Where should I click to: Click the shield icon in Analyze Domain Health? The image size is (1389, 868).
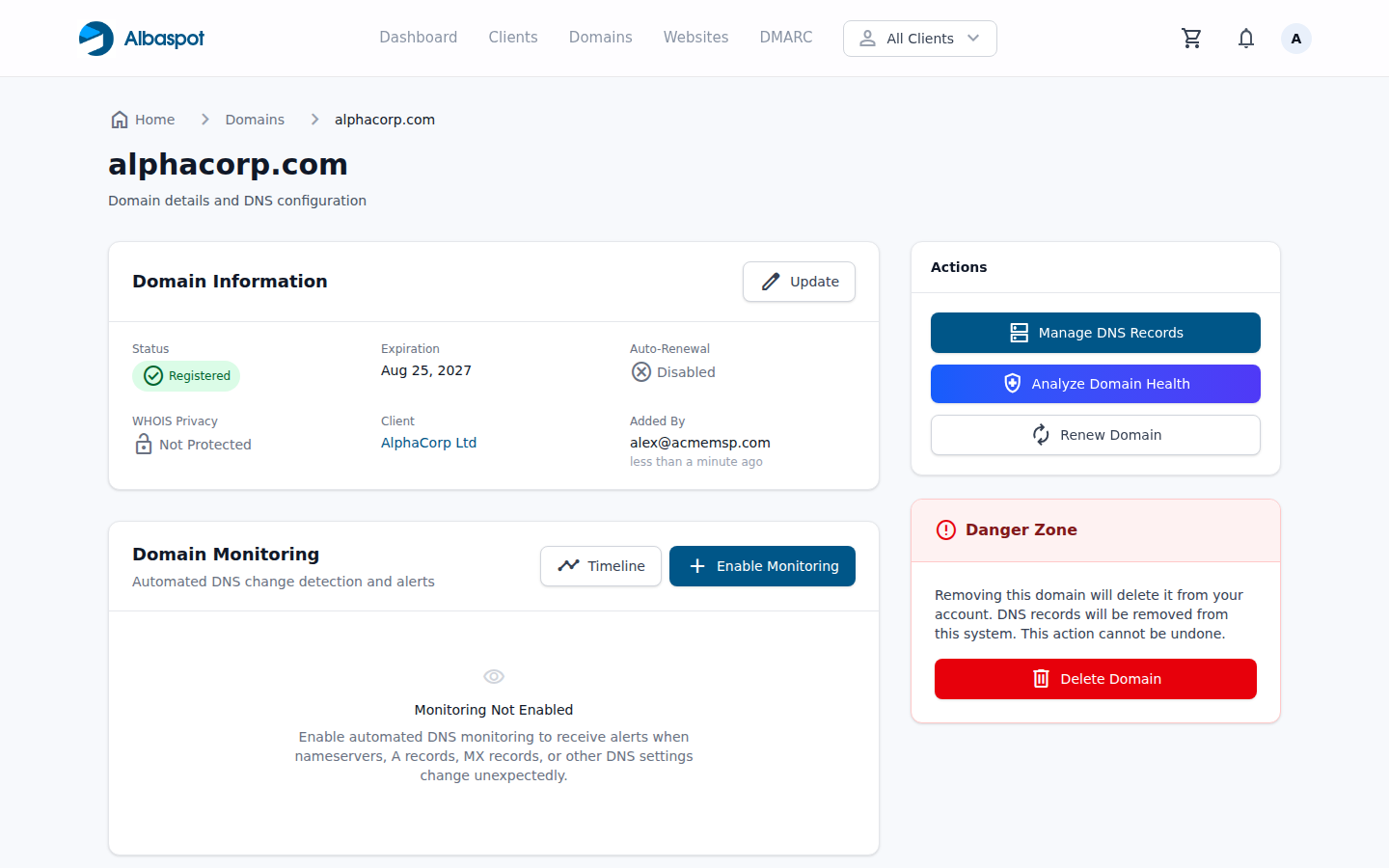[x=1012, y=383]
